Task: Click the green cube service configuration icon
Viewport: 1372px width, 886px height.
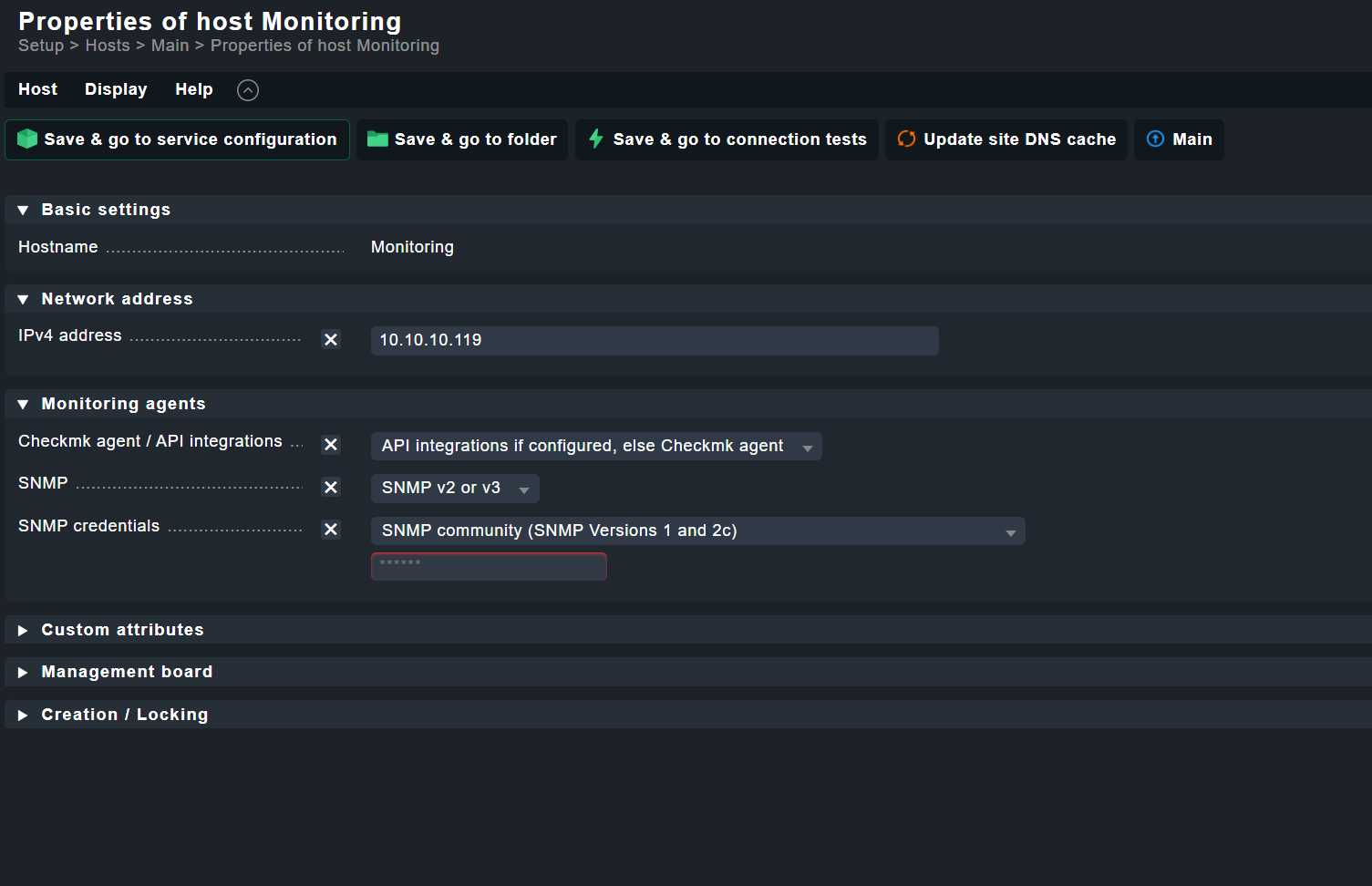Action: point(27,139)
